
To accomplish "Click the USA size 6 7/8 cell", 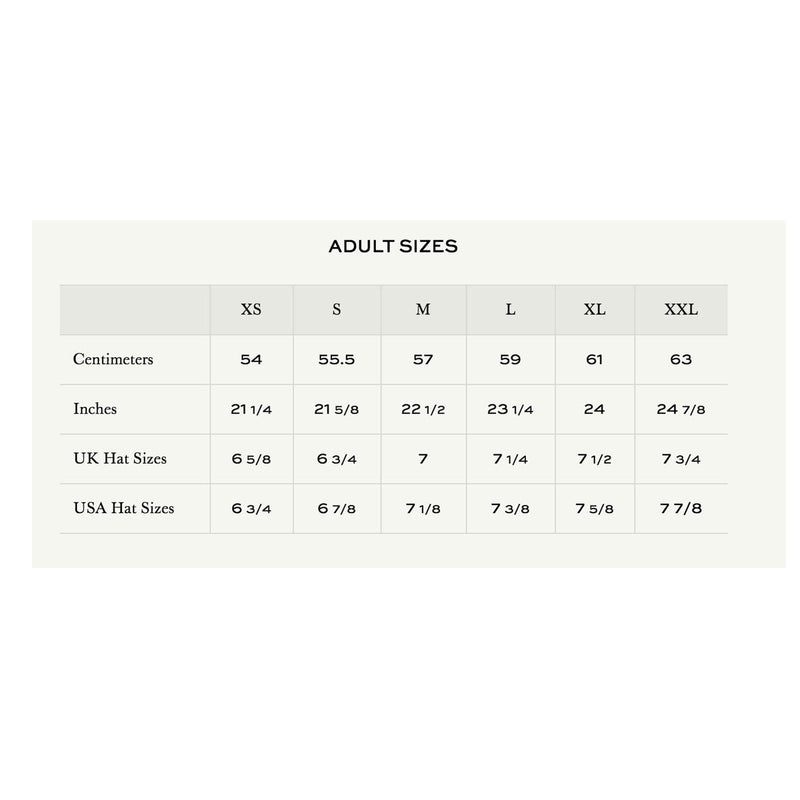I will coord(336,509).
